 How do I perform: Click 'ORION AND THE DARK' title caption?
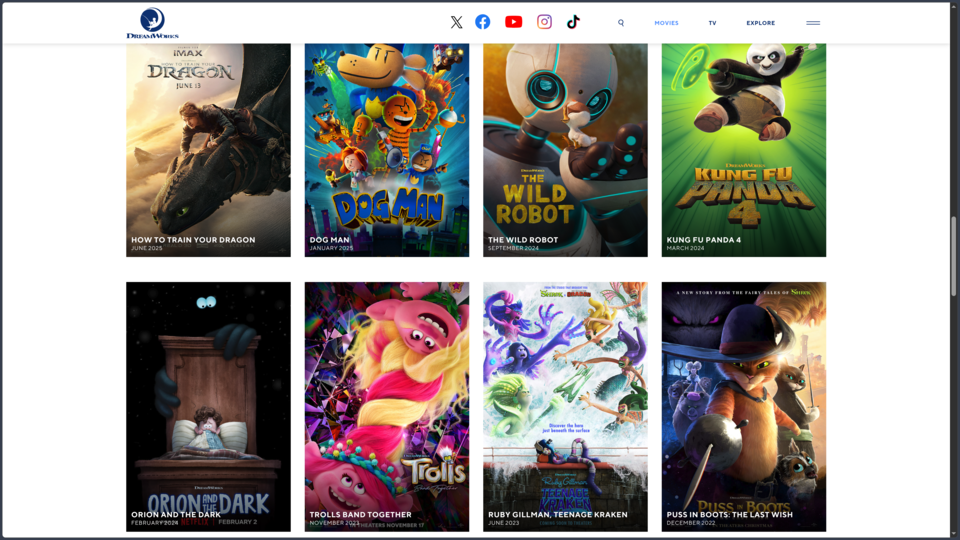click(176, 515)
